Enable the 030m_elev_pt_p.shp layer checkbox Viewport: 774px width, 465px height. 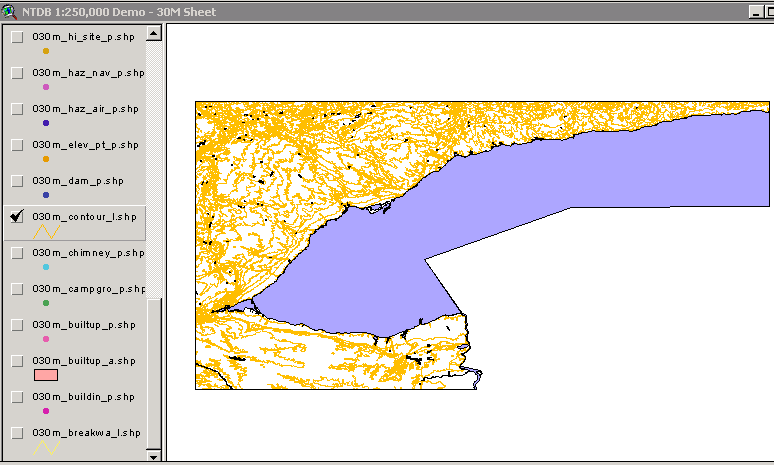pyautogui.click(x=17, y=145)
